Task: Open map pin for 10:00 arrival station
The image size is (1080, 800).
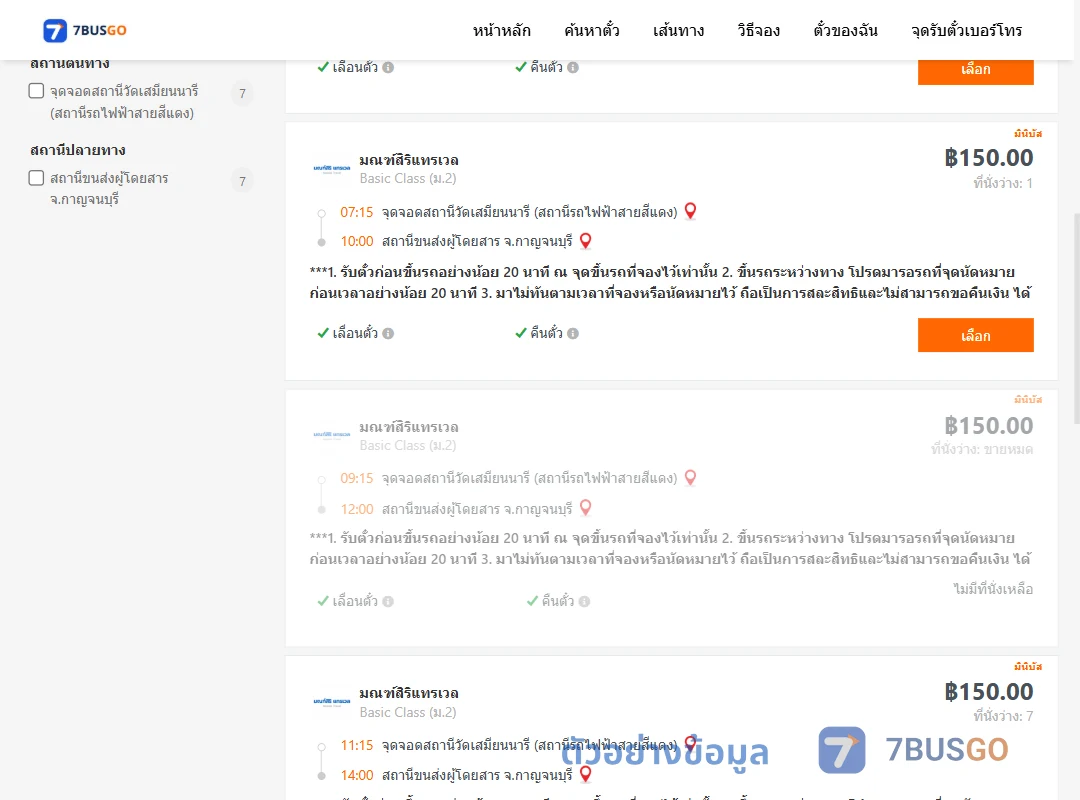Action: tap(585, 241)
